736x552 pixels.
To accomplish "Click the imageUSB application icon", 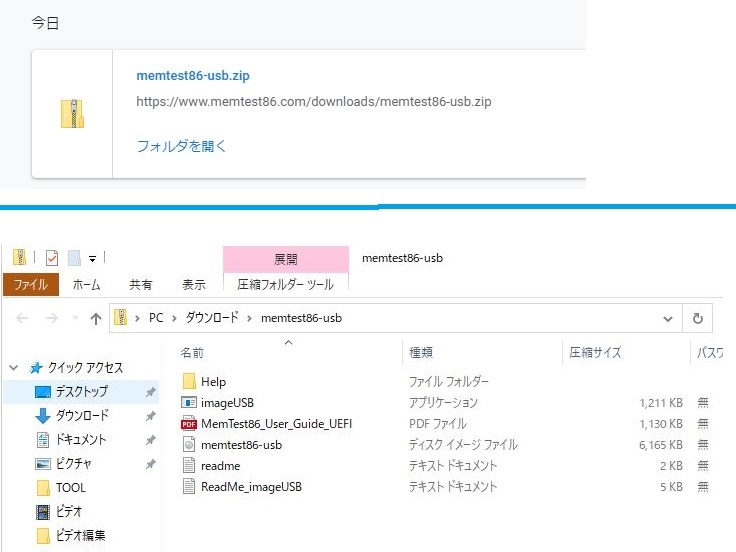I will 189,402.
